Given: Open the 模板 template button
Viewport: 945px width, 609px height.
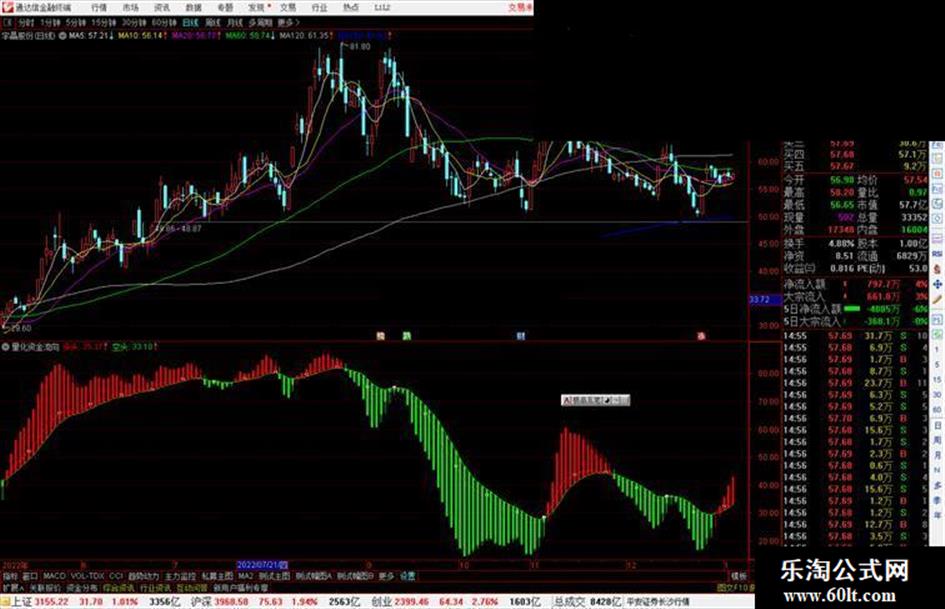Looking at the screenshot, I should 738,576.
